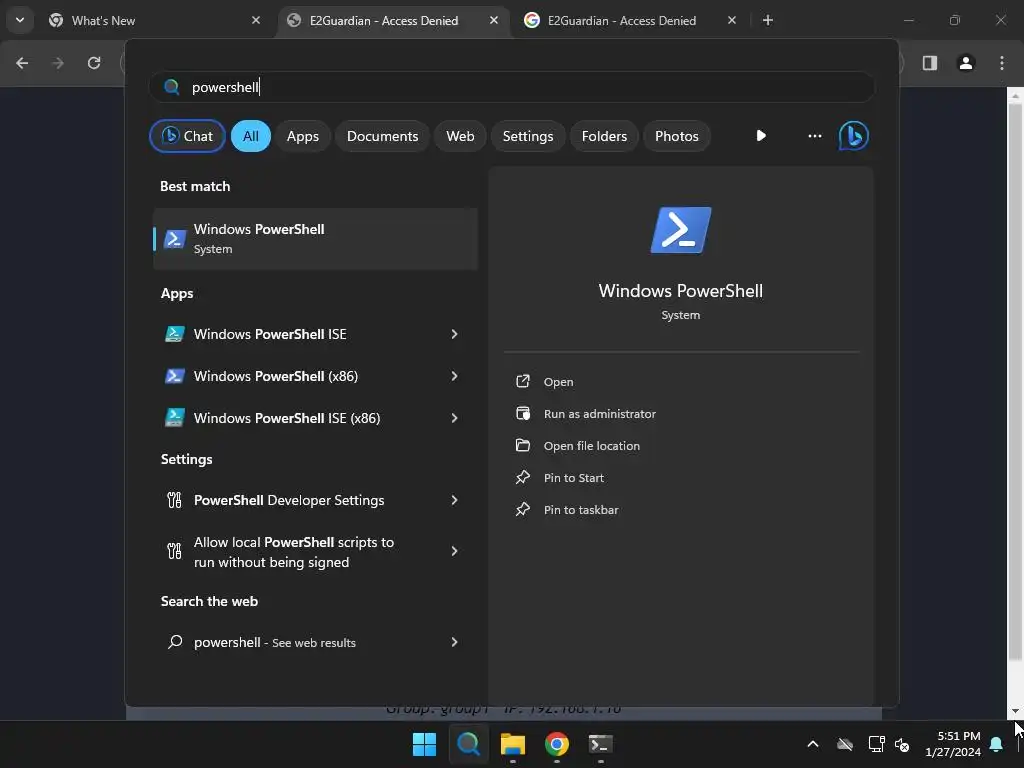
Task: Switch to the Folders filter
Action: [604, 136]
